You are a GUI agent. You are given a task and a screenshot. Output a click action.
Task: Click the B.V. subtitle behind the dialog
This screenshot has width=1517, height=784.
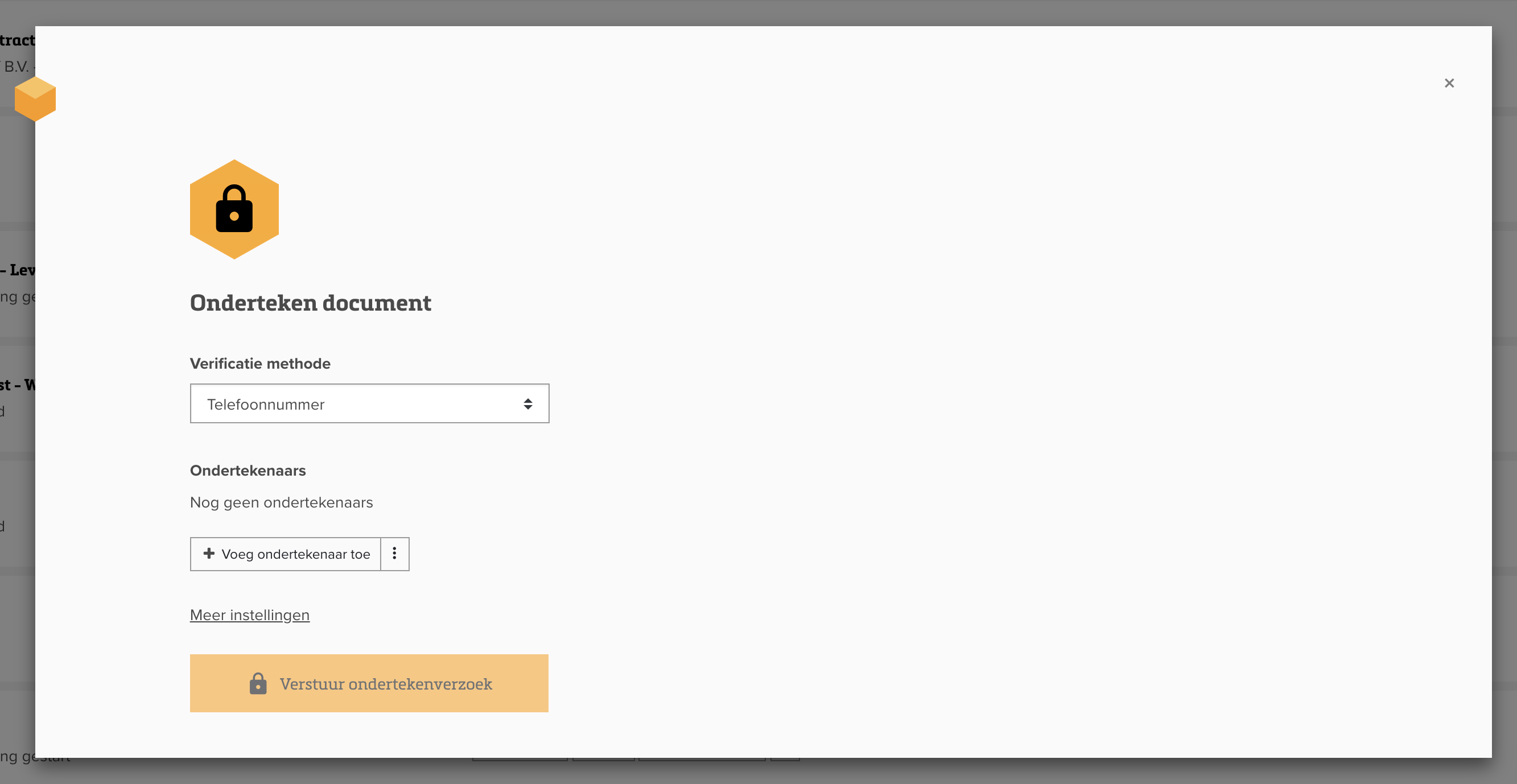click(x=17, y=67)
